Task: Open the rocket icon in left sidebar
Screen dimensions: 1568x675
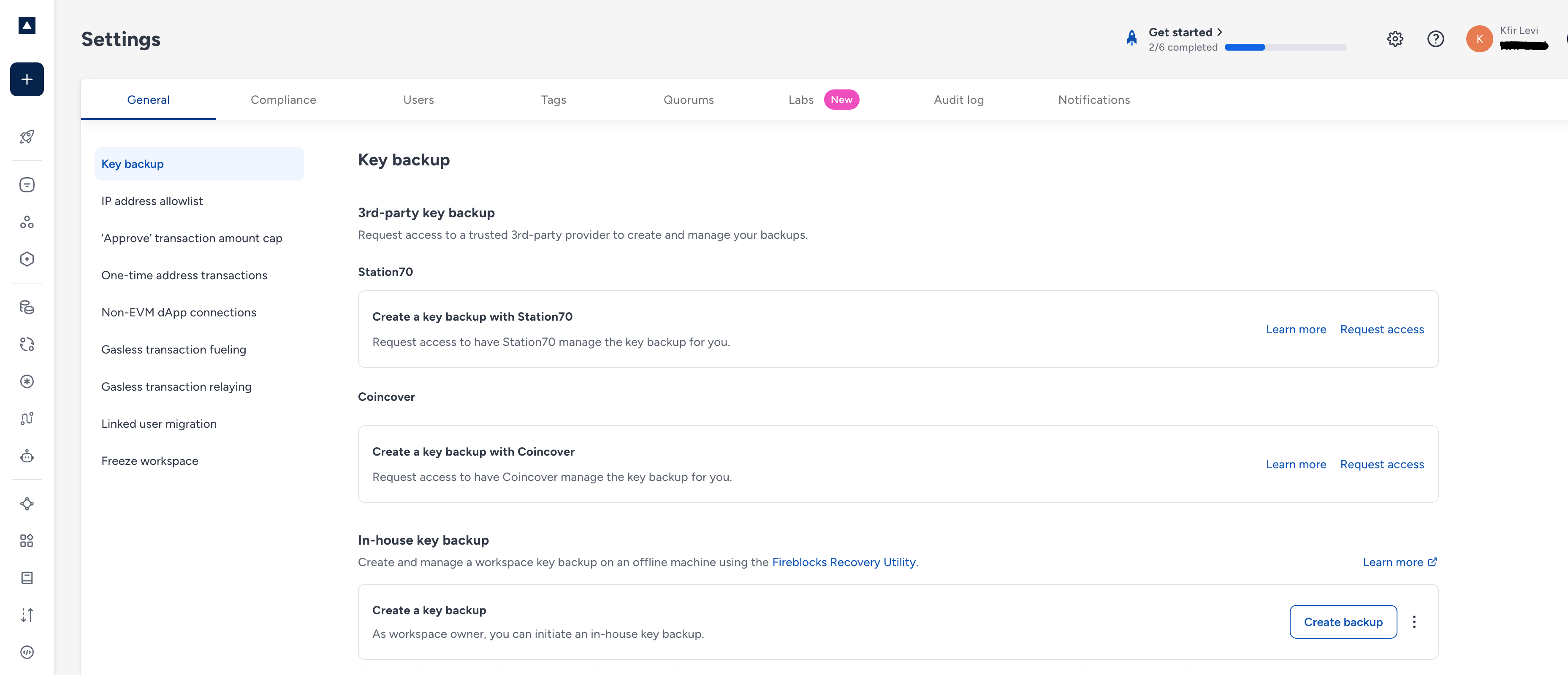Action: click(x=27, y=137)
